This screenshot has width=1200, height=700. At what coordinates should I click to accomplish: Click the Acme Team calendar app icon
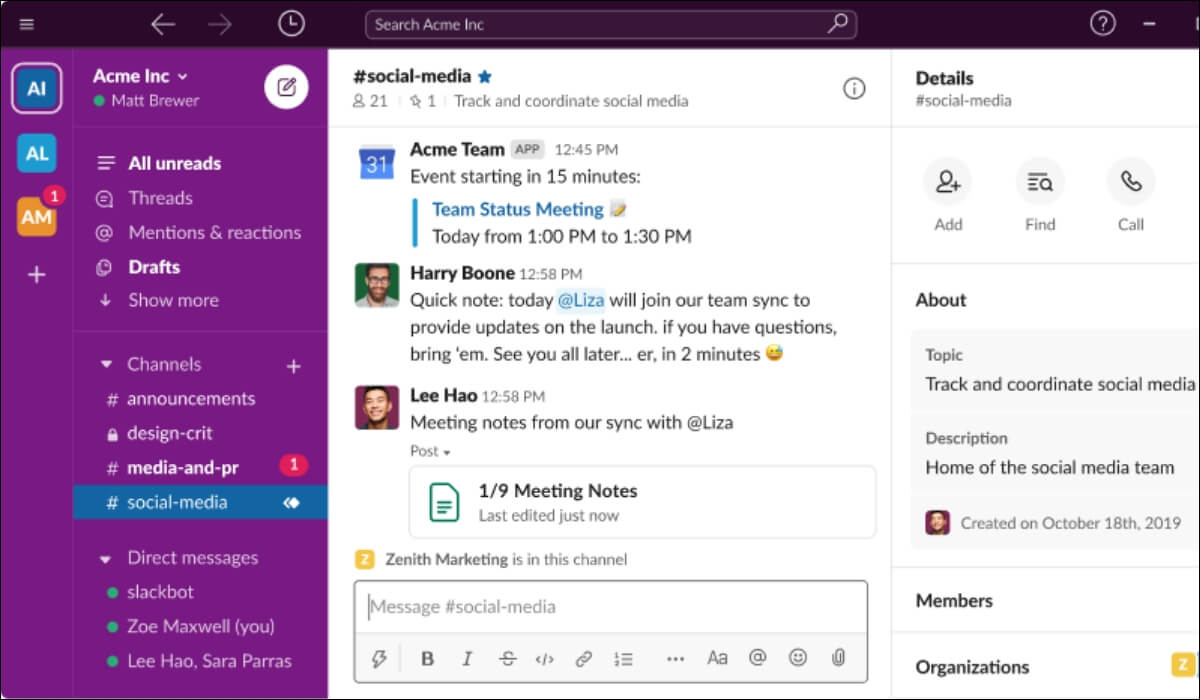click(x=377, y=161)
